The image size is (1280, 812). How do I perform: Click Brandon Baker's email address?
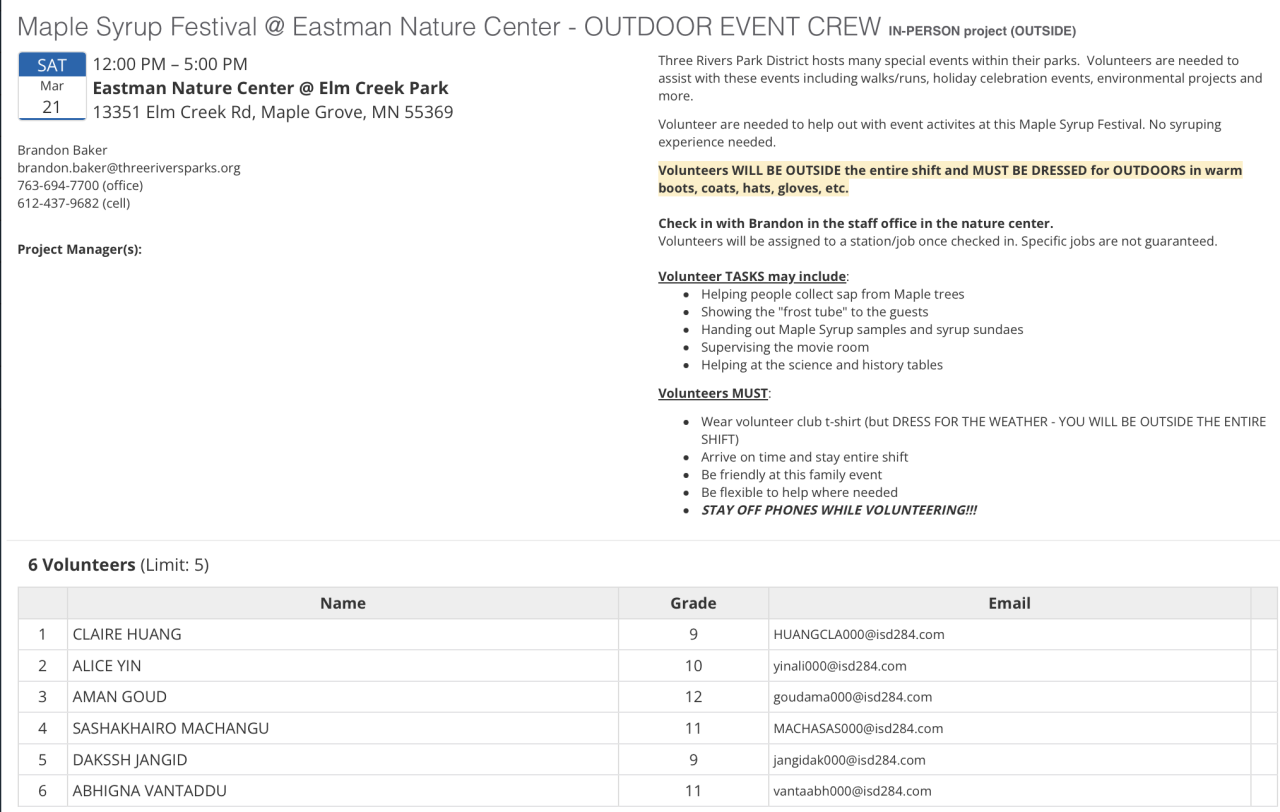[129, 168]
